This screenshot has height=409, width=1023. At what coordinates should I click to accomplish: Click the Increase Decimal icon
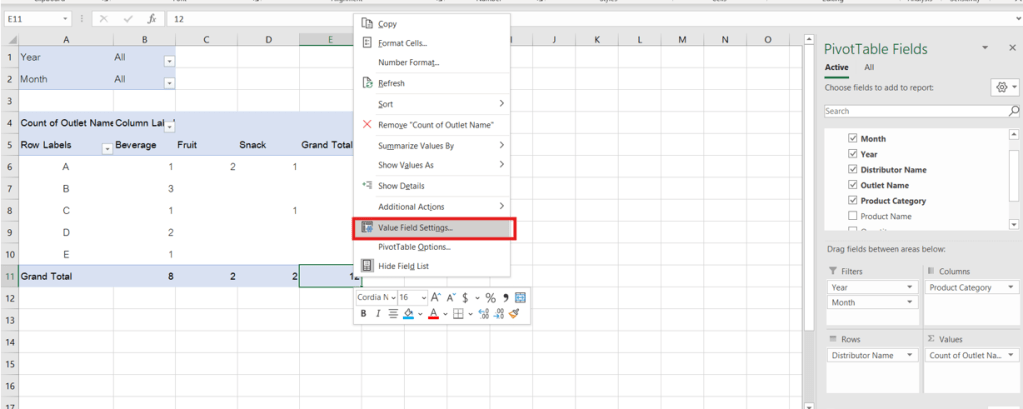483,314
